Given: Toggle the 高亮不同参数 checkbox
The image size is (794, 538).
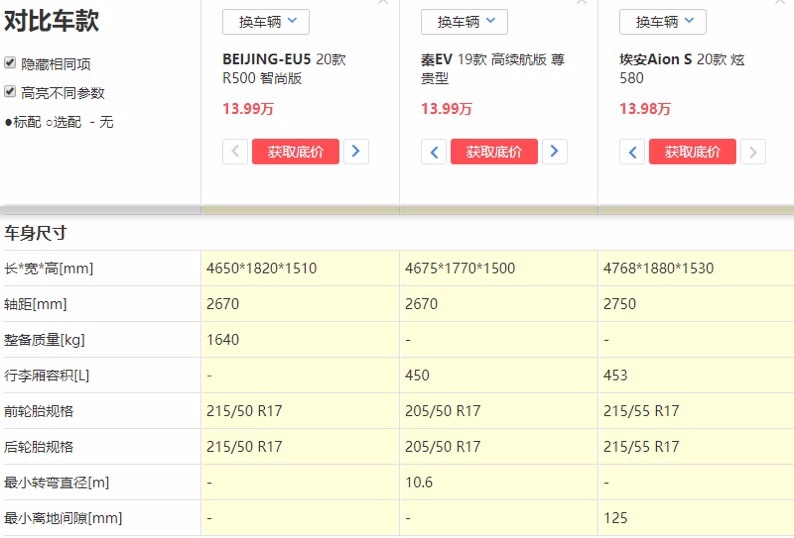Looking at the screenshot, I should [x=10, y=92].
